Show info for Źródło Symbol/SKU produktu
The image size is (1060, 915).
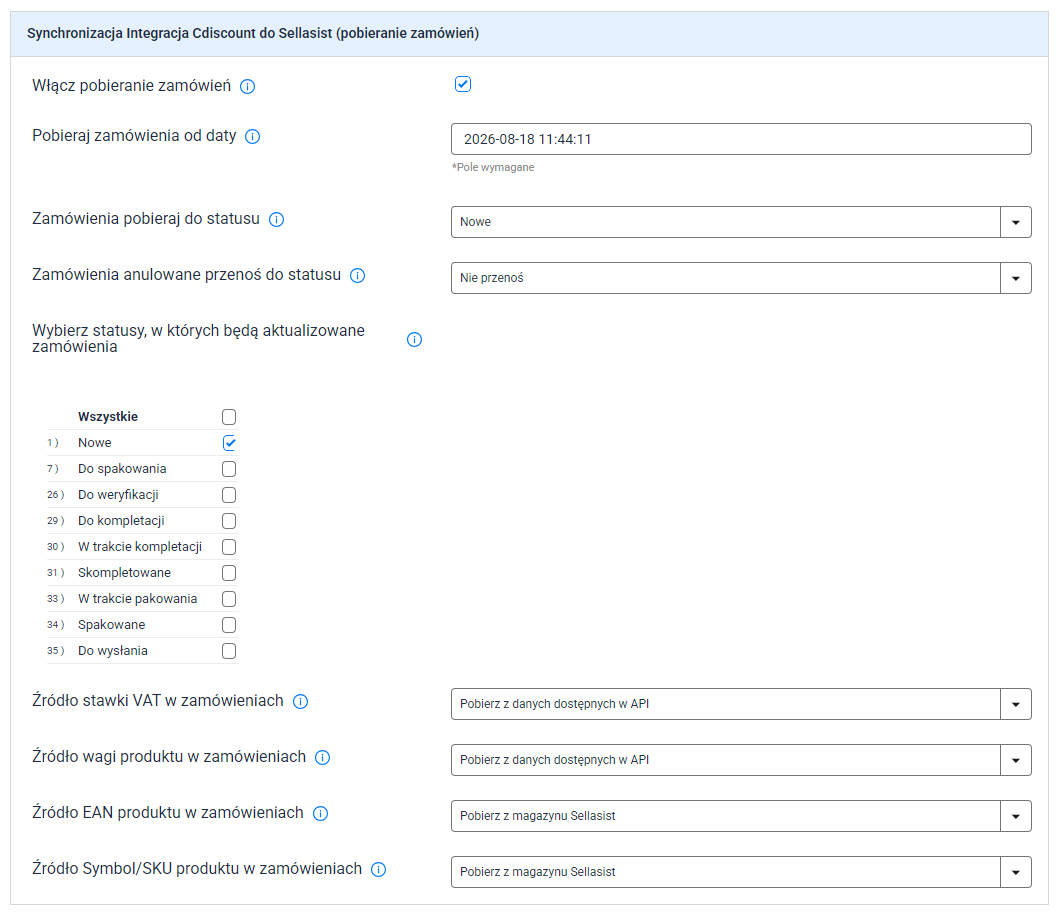coord(379,870)
